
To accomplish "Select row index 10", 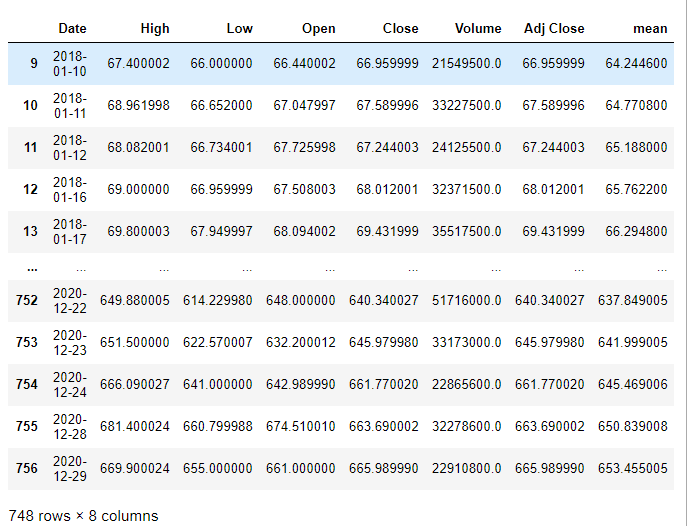I will (x=30, y=106).
